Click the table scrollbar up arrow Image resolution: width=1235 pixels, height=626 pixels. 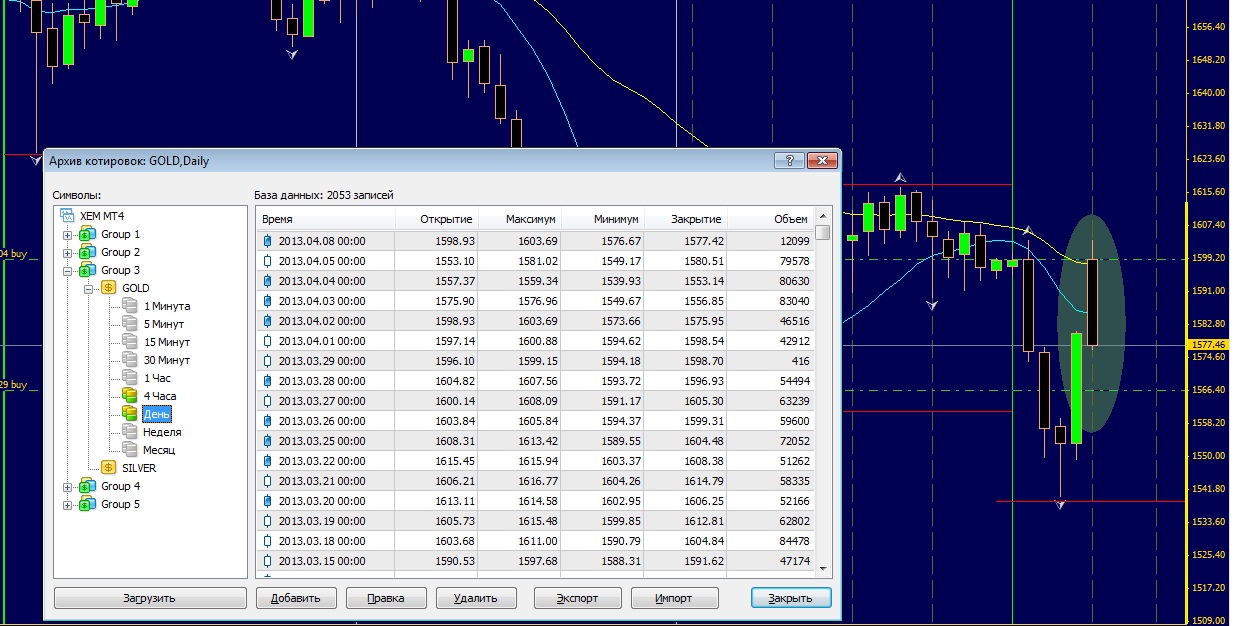pyautogui.click(x=823, y=216)
